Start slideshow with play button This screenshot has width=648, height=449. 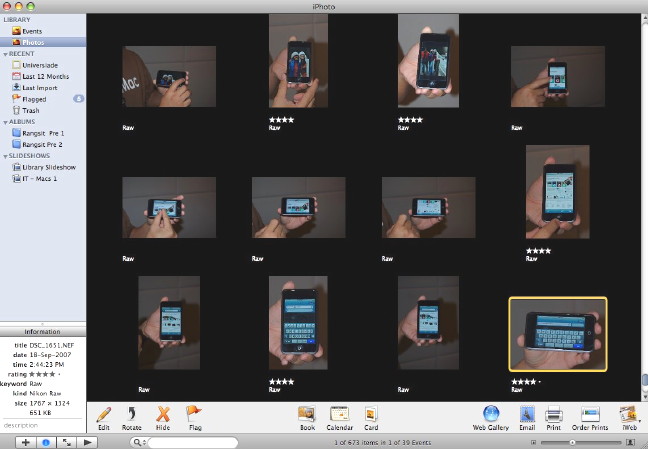coord(87,442)
